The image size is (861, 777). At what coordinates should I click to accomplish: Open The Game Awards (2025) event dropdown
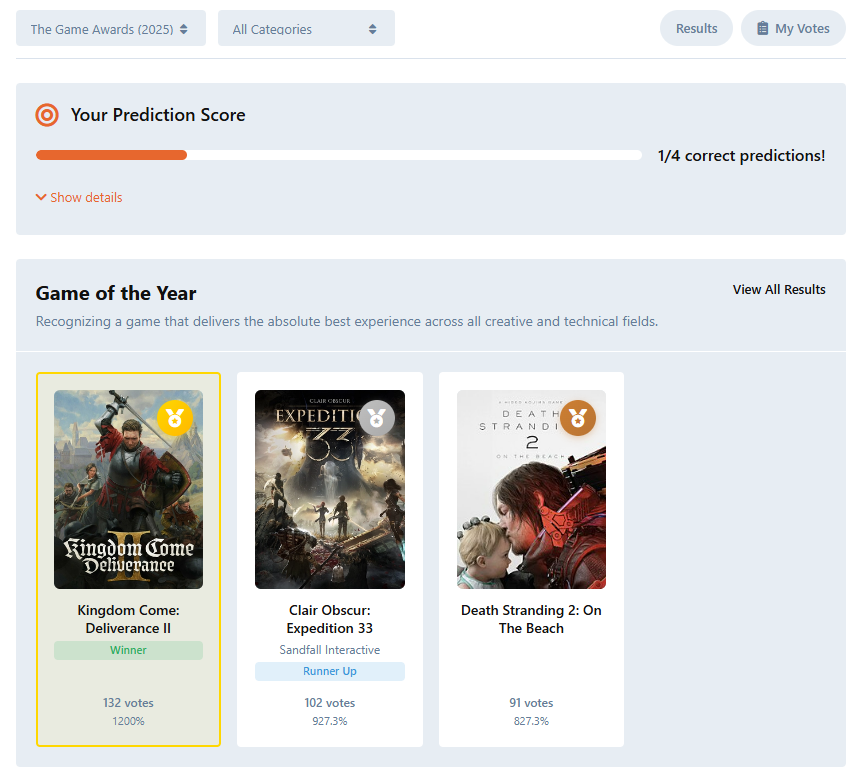click(x=110, y=29)
